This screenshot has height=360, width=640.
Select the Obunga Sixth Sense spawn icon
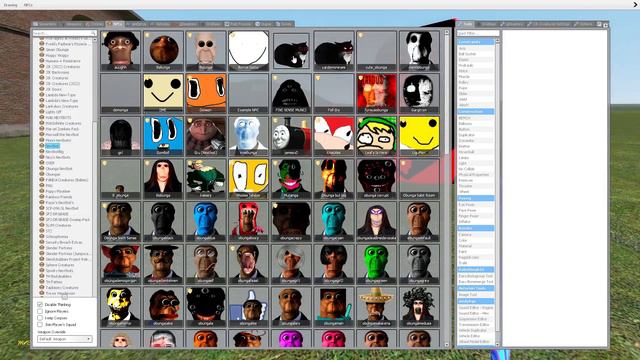(x=120, y=221)
